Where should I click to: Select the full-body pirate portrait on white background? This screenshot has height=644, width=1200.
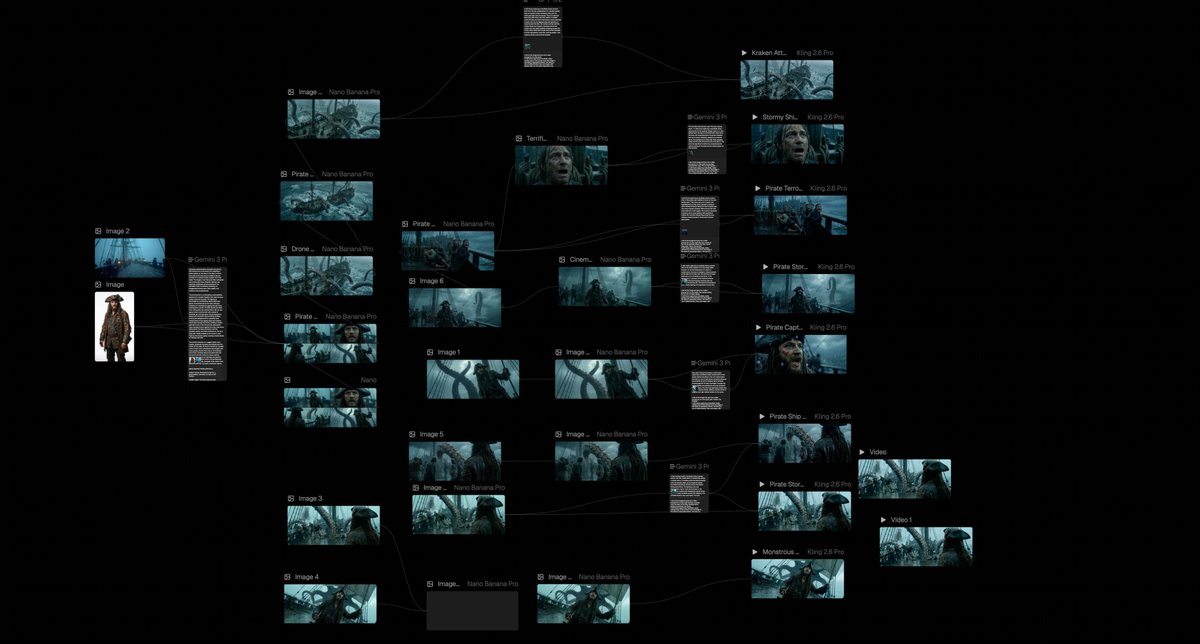coord(114,326)
